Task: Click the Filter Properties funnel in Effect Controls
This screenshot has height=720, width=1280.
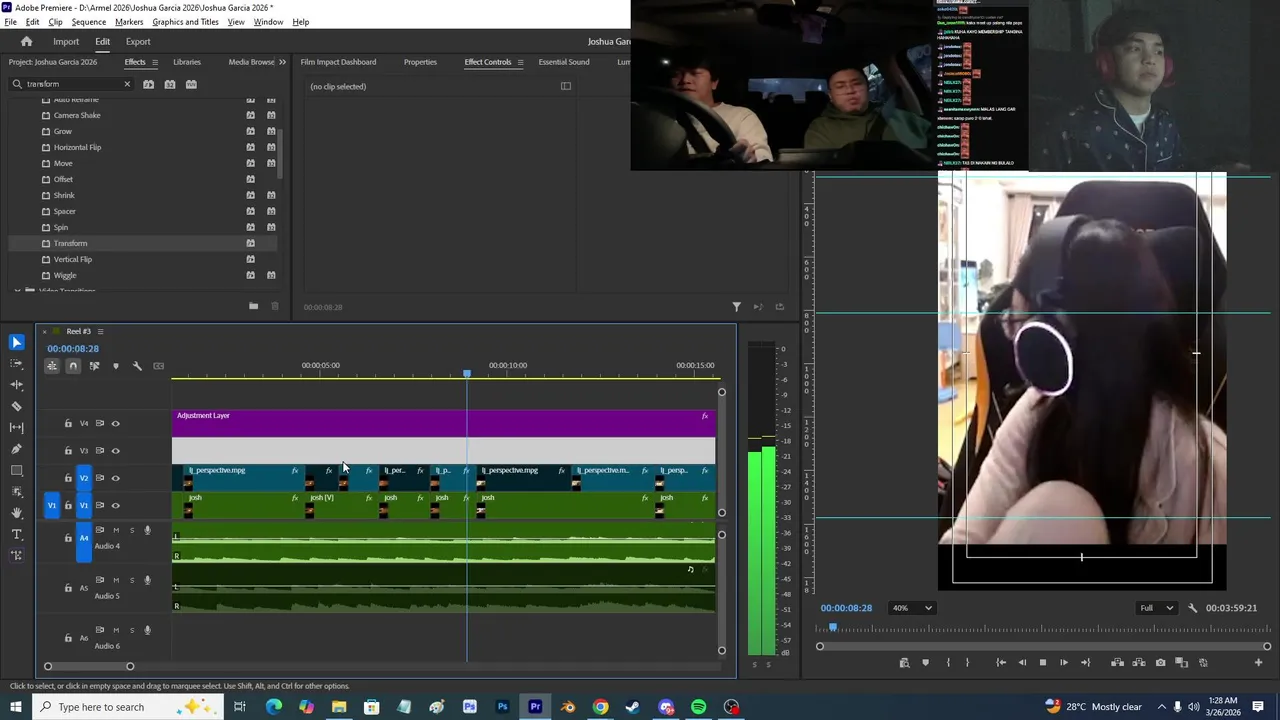Action: tap(736, 307)
